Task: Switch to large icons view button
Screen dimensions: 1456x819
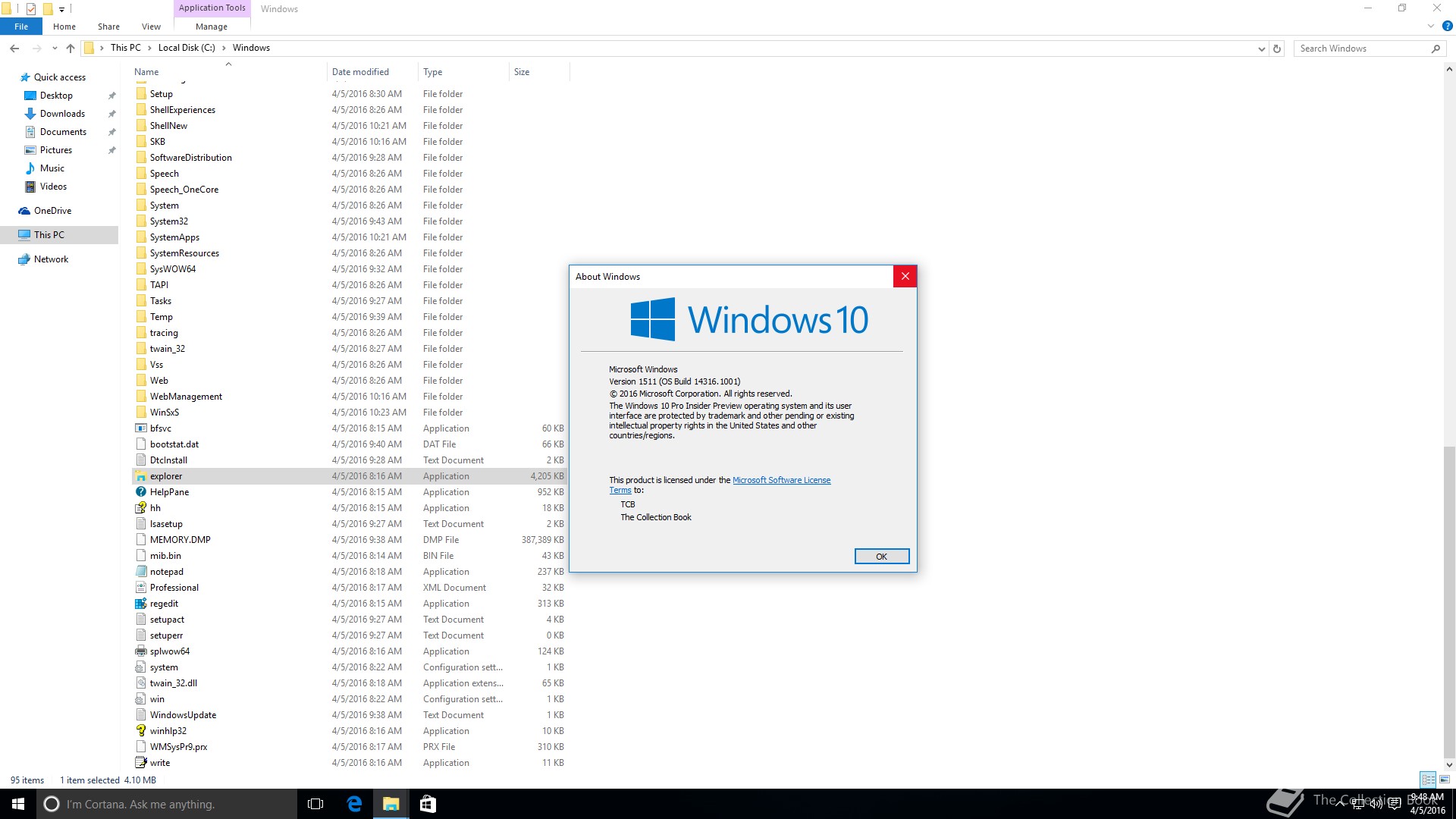Action: click(1445, 780)
